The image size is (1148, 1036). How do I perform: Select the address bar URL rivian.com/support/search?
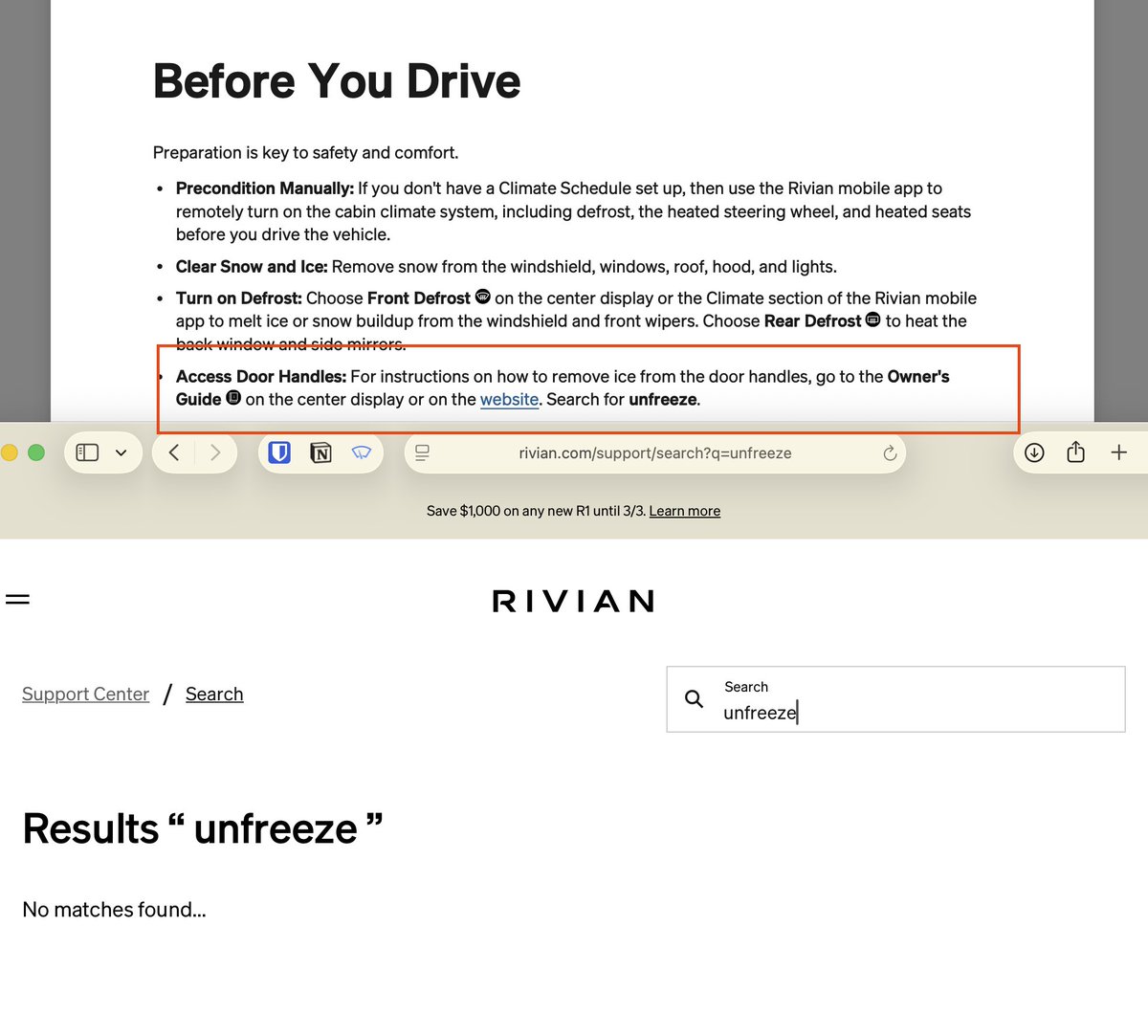click(x=655, y=453)
